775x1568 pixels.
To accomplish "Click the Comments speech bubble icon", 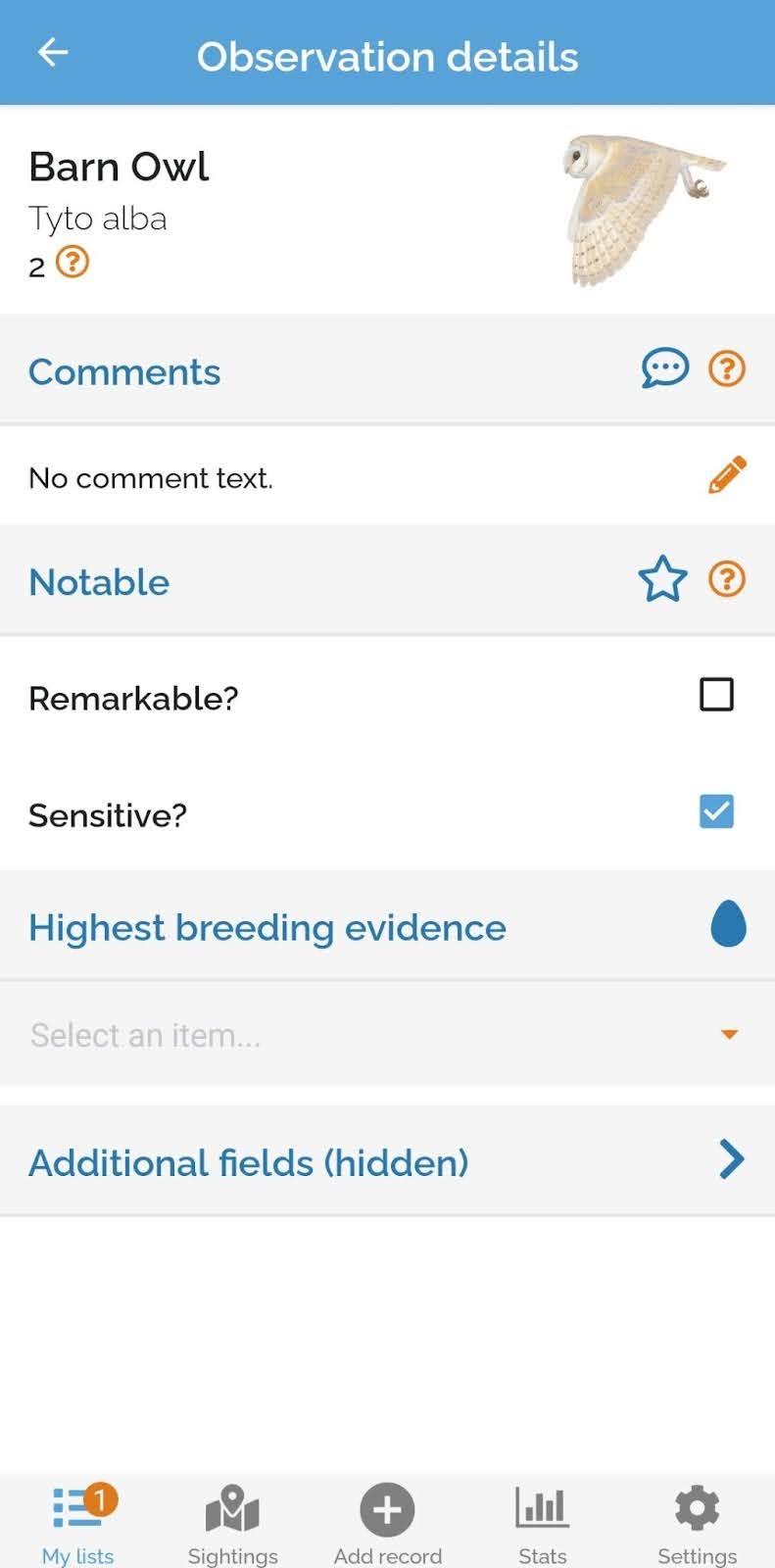I will point(664,368).
